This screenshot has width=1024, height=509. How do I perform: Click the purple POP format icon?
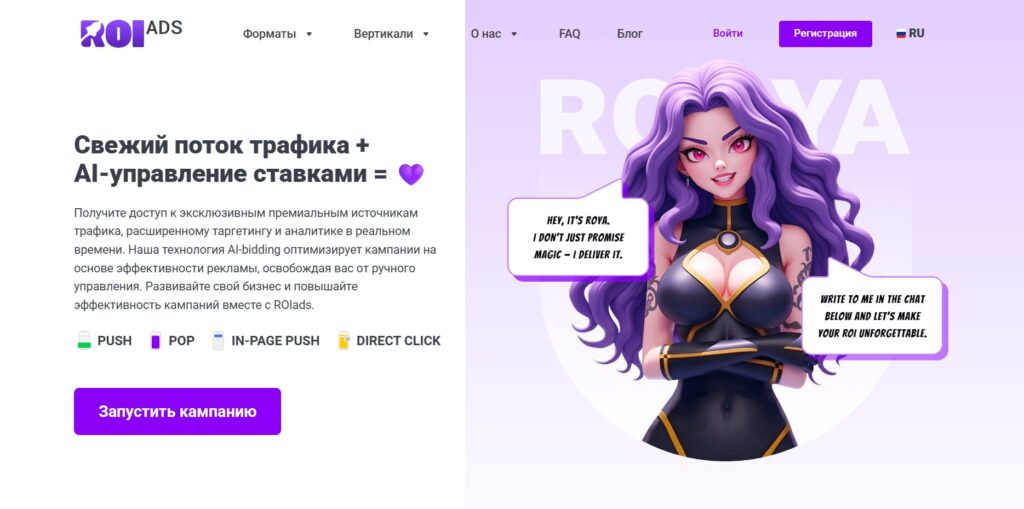tap(155, 340)
